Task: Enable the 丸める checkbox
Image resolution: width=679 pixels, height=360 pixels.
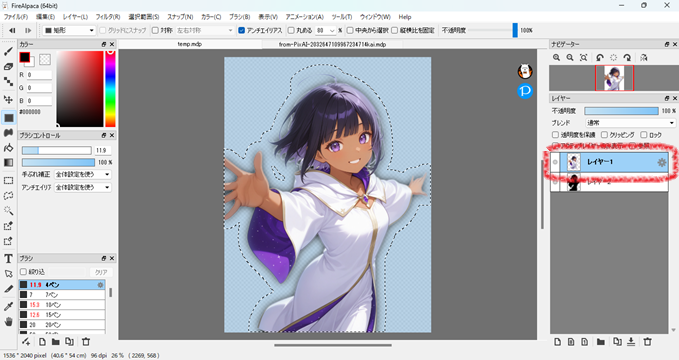Action: [x=291, y=30]
